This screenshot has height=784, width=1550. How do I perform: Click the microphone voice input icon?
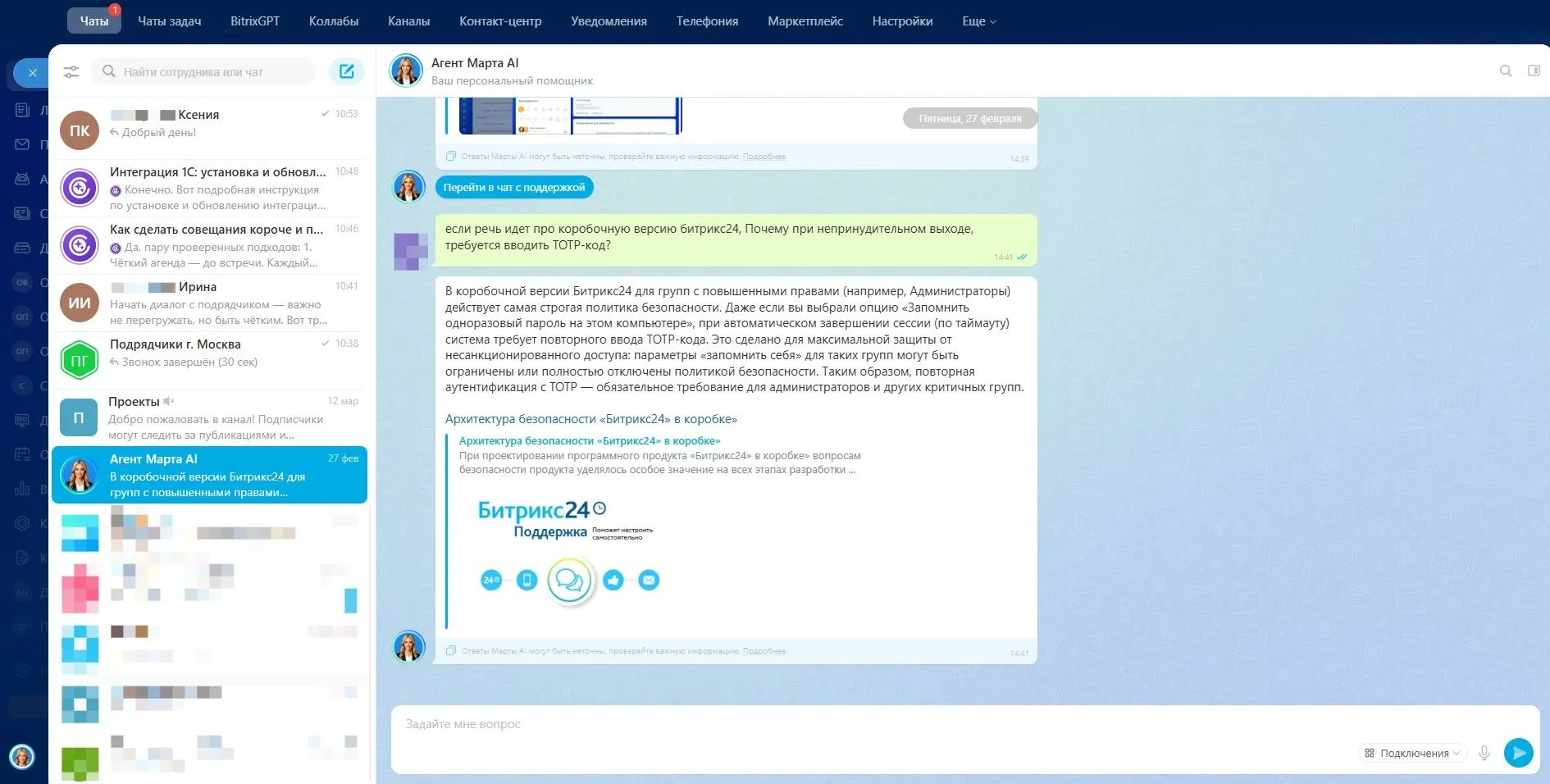click(x=1484, y=753)
